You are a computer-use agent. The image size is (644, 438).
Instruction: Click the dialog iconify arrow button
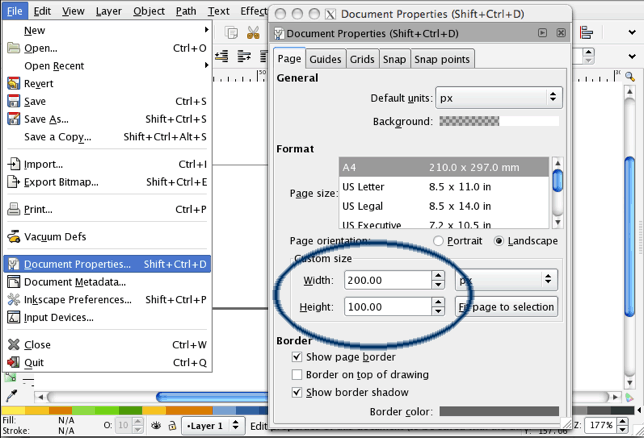click(x=542, y=32)
